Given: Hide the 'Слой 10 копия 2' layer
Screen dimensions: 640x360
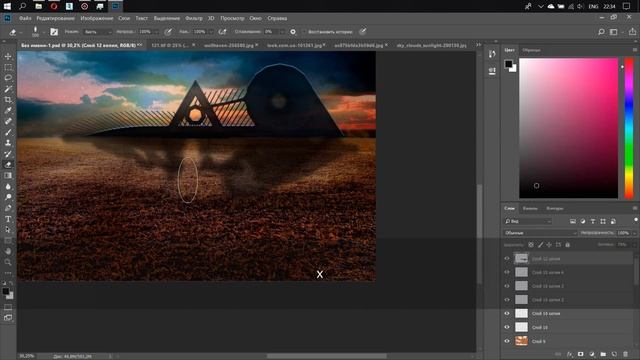Looking at the screenshot, I should [x=507, y=300].
